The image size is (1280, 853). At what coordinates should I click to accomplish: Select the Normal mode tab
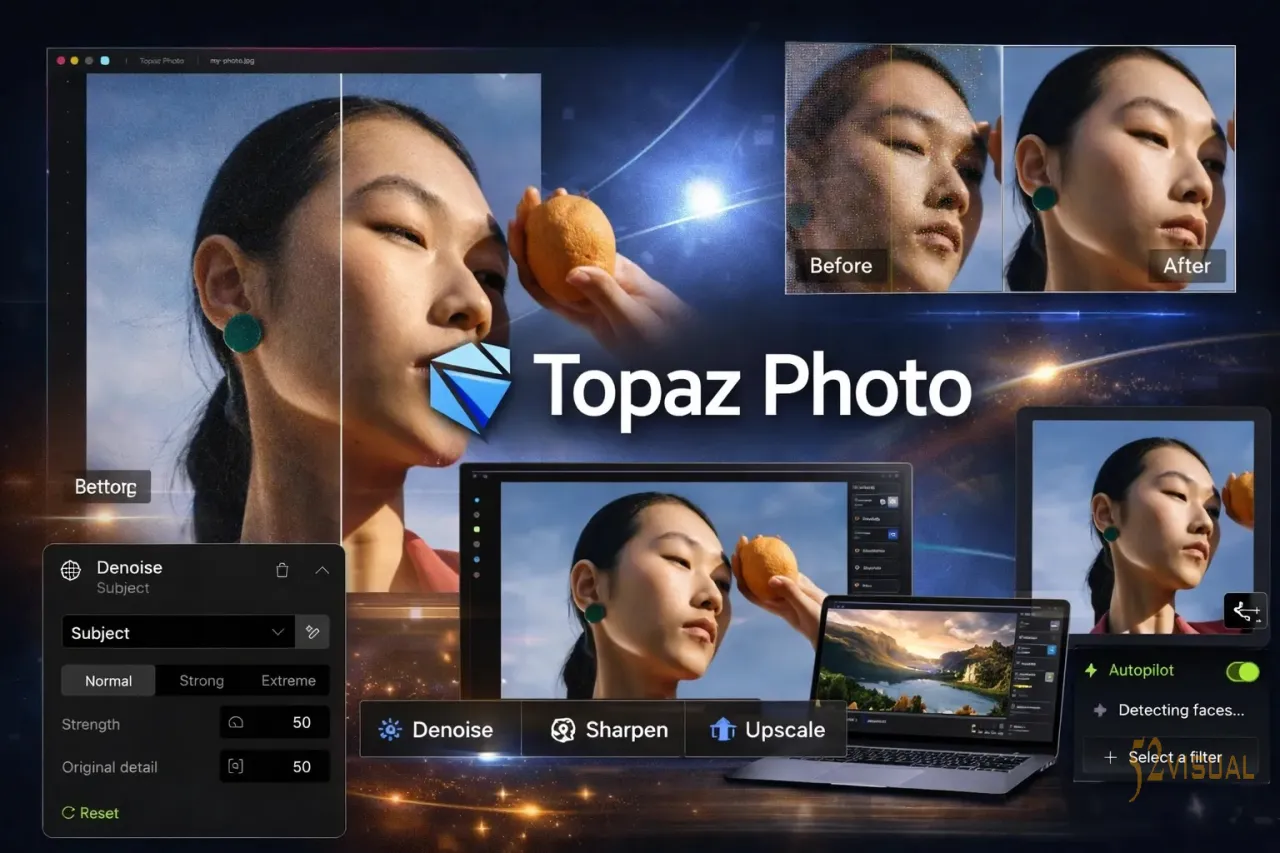[x=108, y=681]
